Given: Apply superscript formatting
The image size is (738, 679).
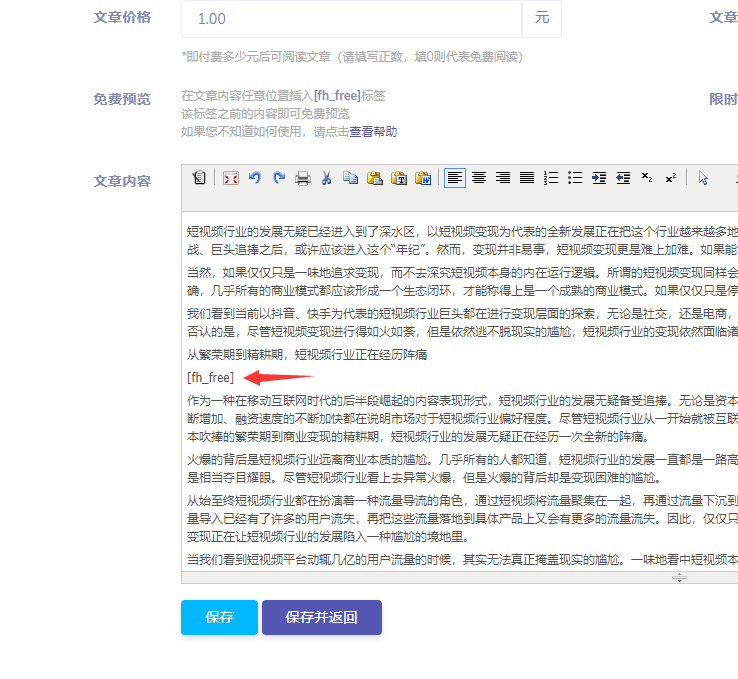Looking at the screenshot, I should point(671,178).
